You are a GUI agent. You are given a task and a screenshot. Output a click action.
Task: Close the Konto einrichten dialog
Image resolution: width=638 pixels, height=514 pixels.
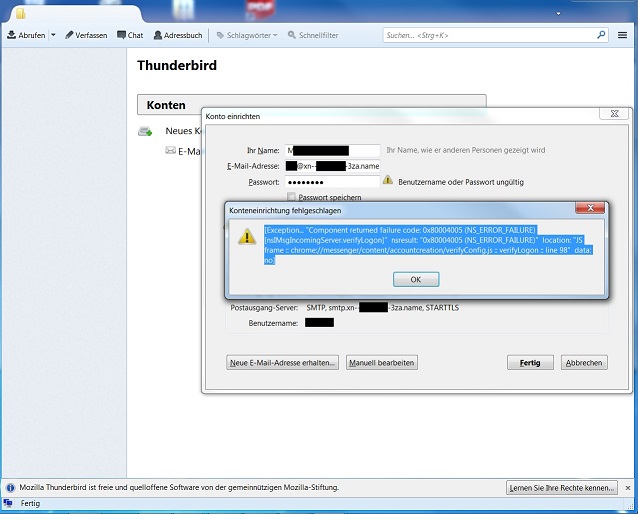pyautogui.click(x=614, y=114)
